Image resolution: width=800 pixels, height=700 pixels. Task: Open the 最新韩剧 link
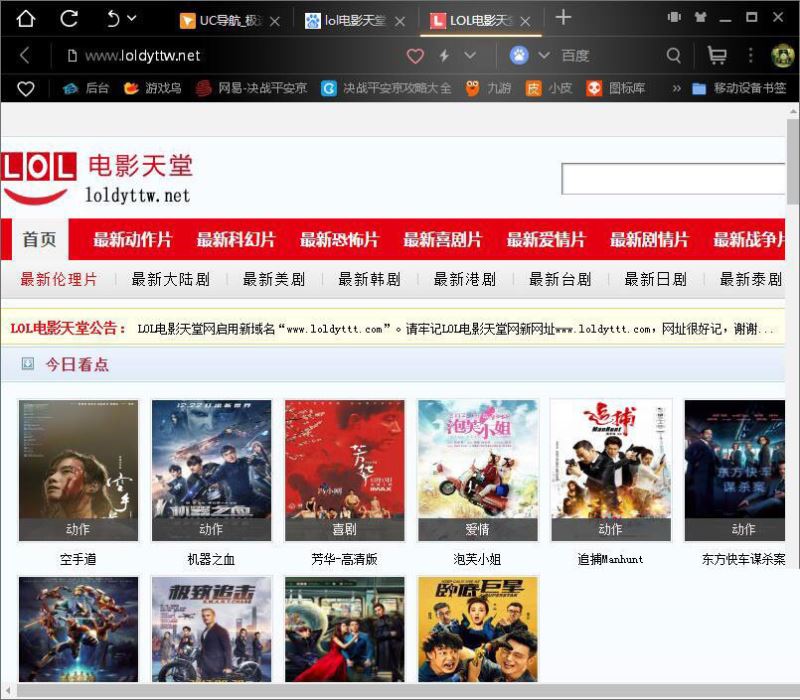pos(369,279)
